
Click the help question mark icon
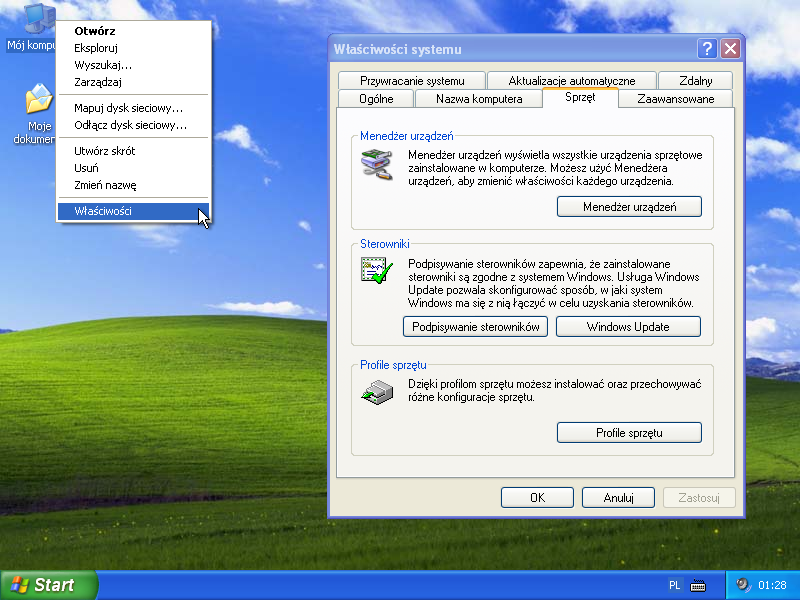706,48
